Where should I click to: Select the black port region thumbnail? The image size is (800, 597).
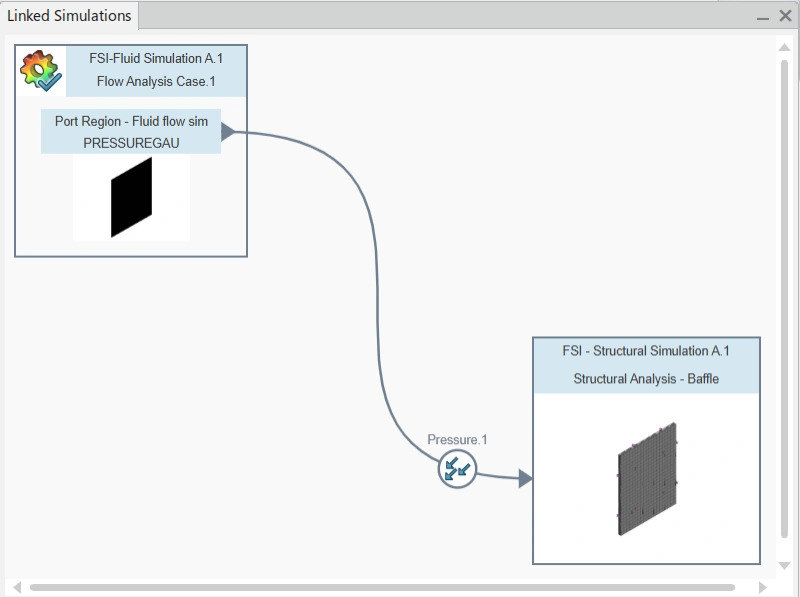pyautogui.click(x=131, y=197)
